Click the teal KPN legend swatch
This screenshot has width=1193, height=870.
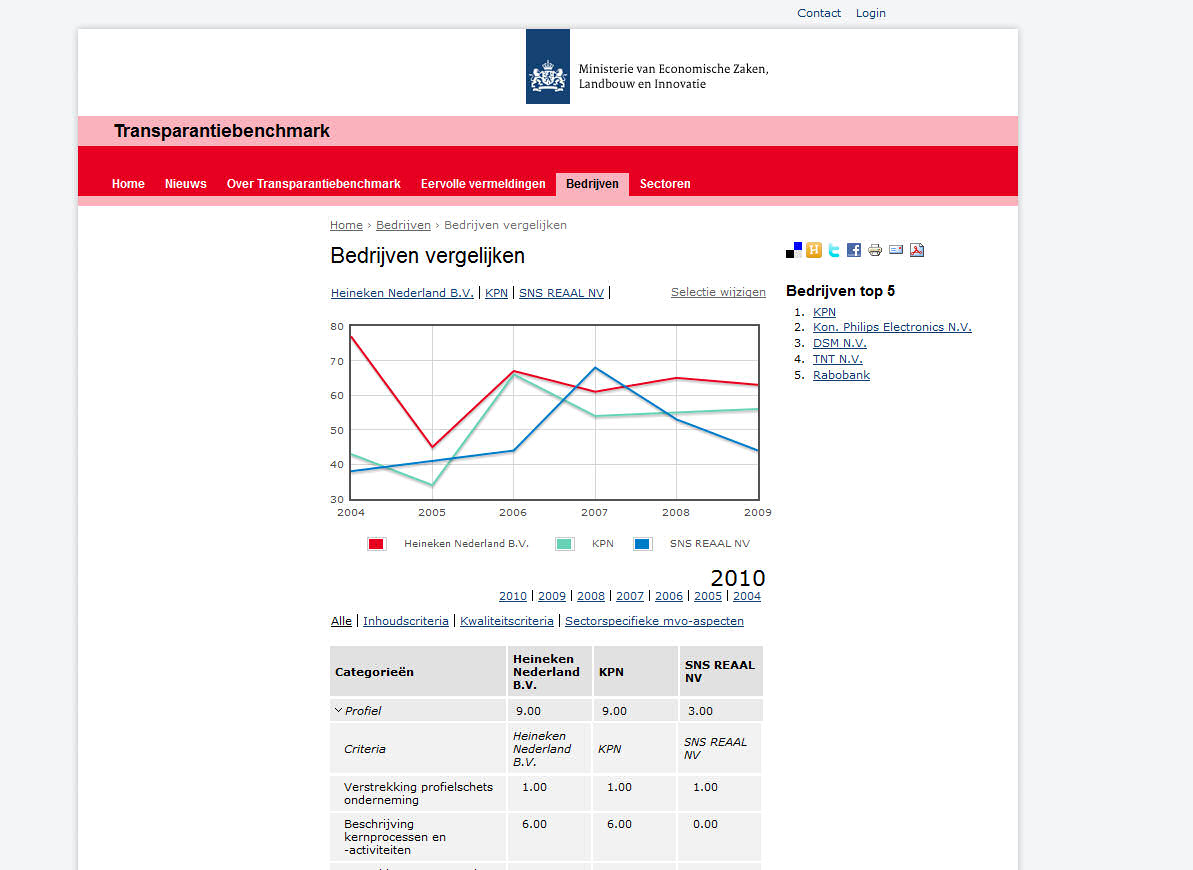(x=564, y=543)
